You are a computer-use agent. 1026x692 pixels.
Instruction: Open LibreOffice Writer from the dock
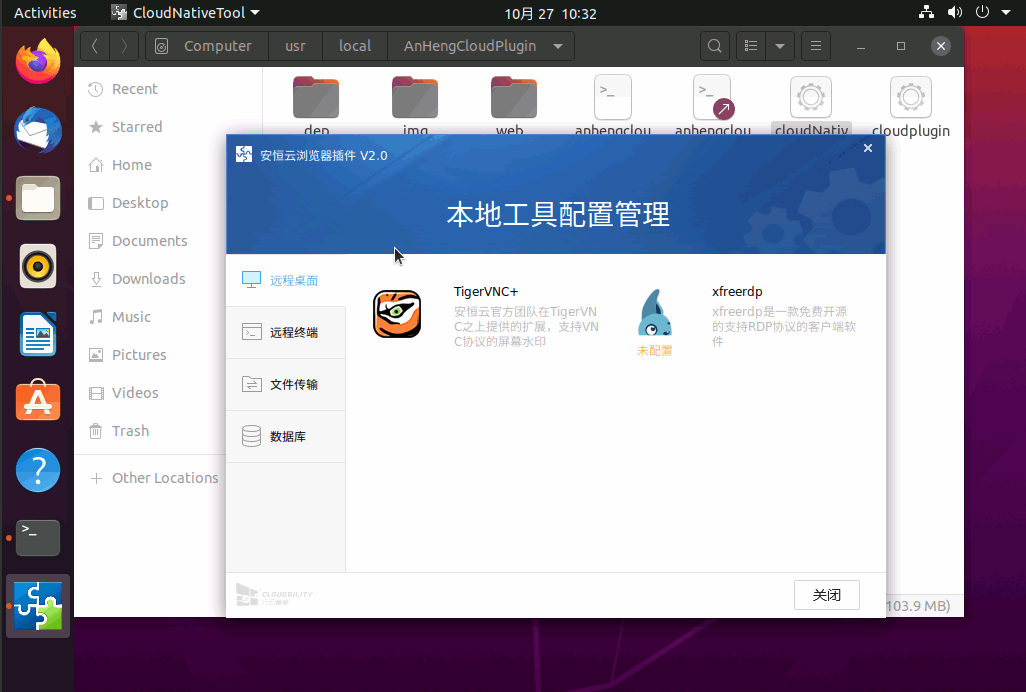pos(38,334)
